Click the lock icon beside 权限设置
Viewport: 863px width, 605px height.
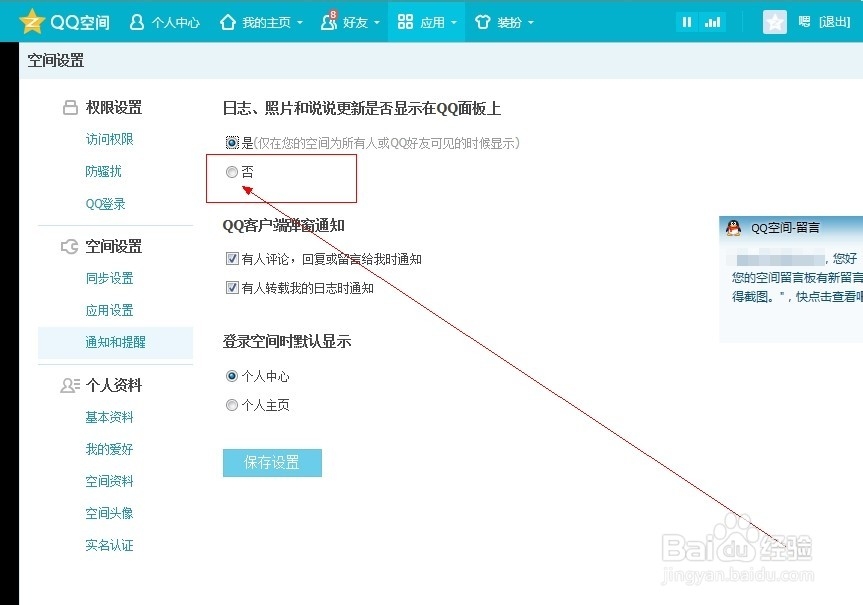(x=68, y=107)
